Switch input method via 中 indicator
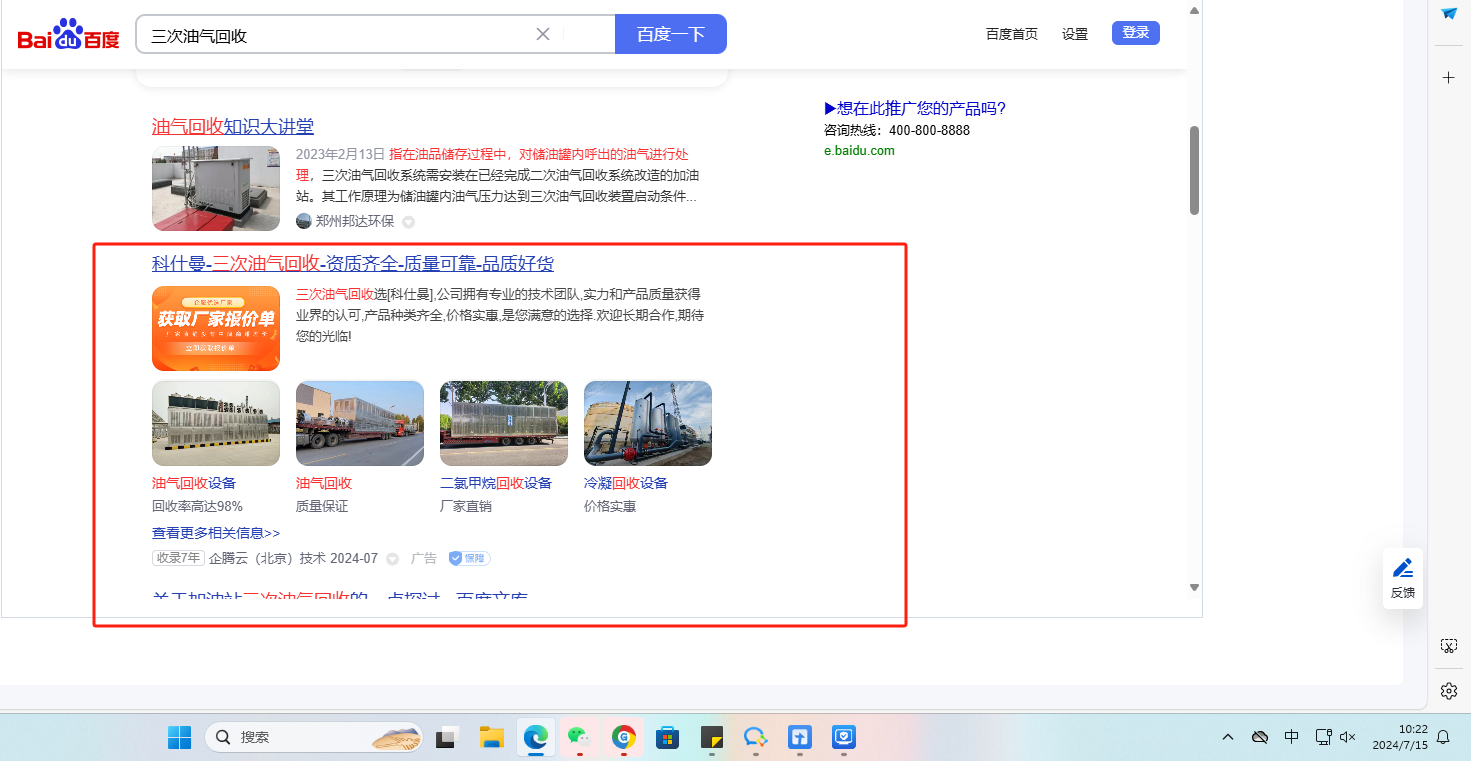 point(1291,737)
